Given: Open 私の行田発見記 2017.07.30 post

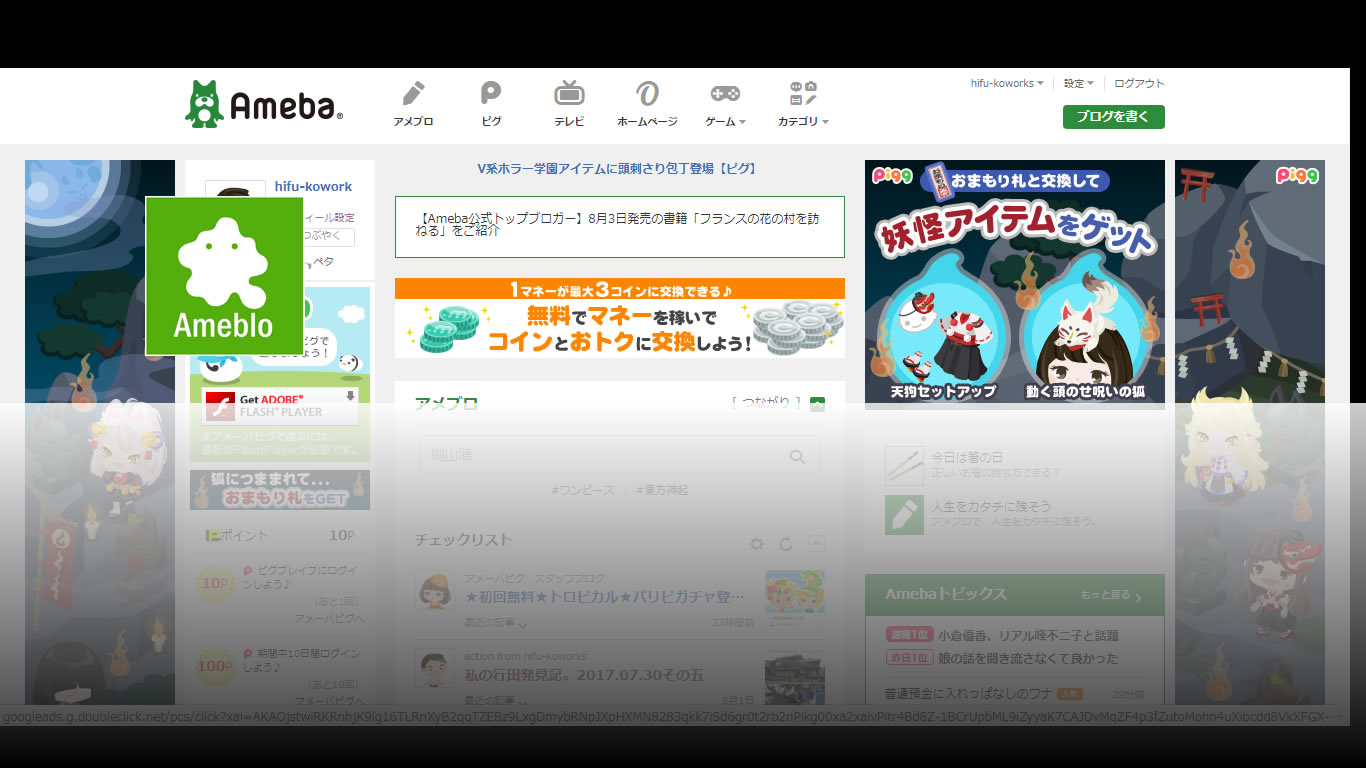Looking at the screenshot, I should pos(584,676).
